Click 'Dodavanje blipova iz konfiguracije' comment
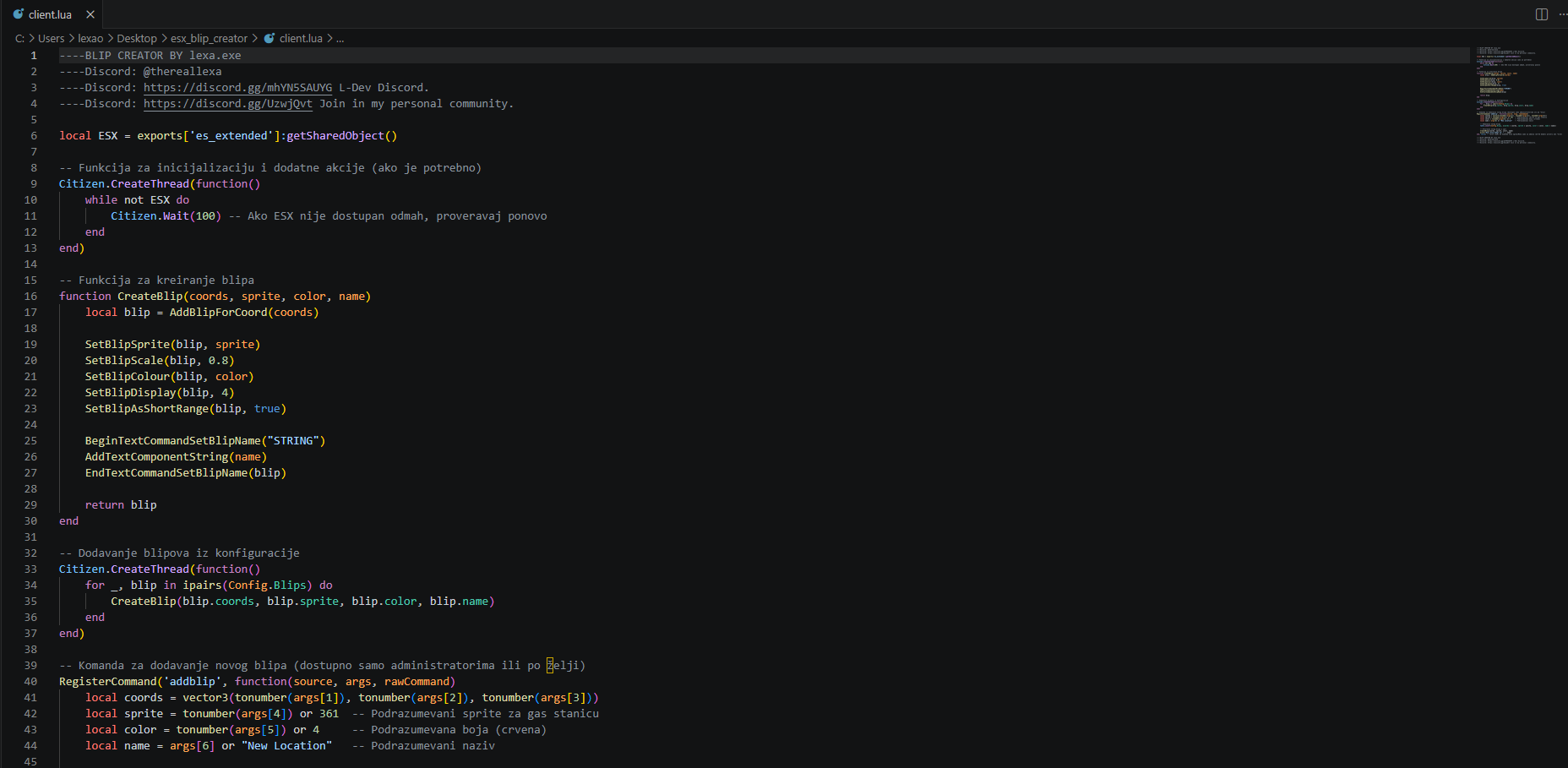This screenshot has width=1568, height=768. pyautogui.click(x=189, y=553)
